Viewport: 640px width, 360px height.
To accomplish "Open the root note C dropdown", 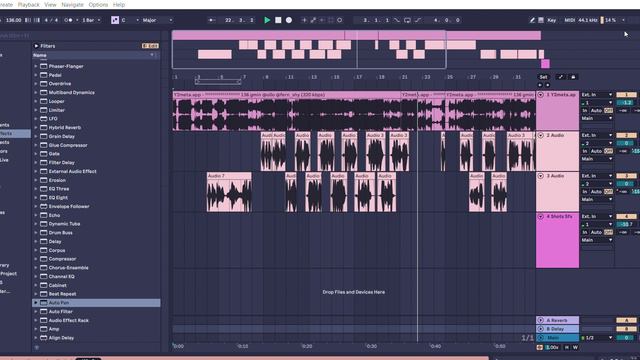I will coord(130,20).
